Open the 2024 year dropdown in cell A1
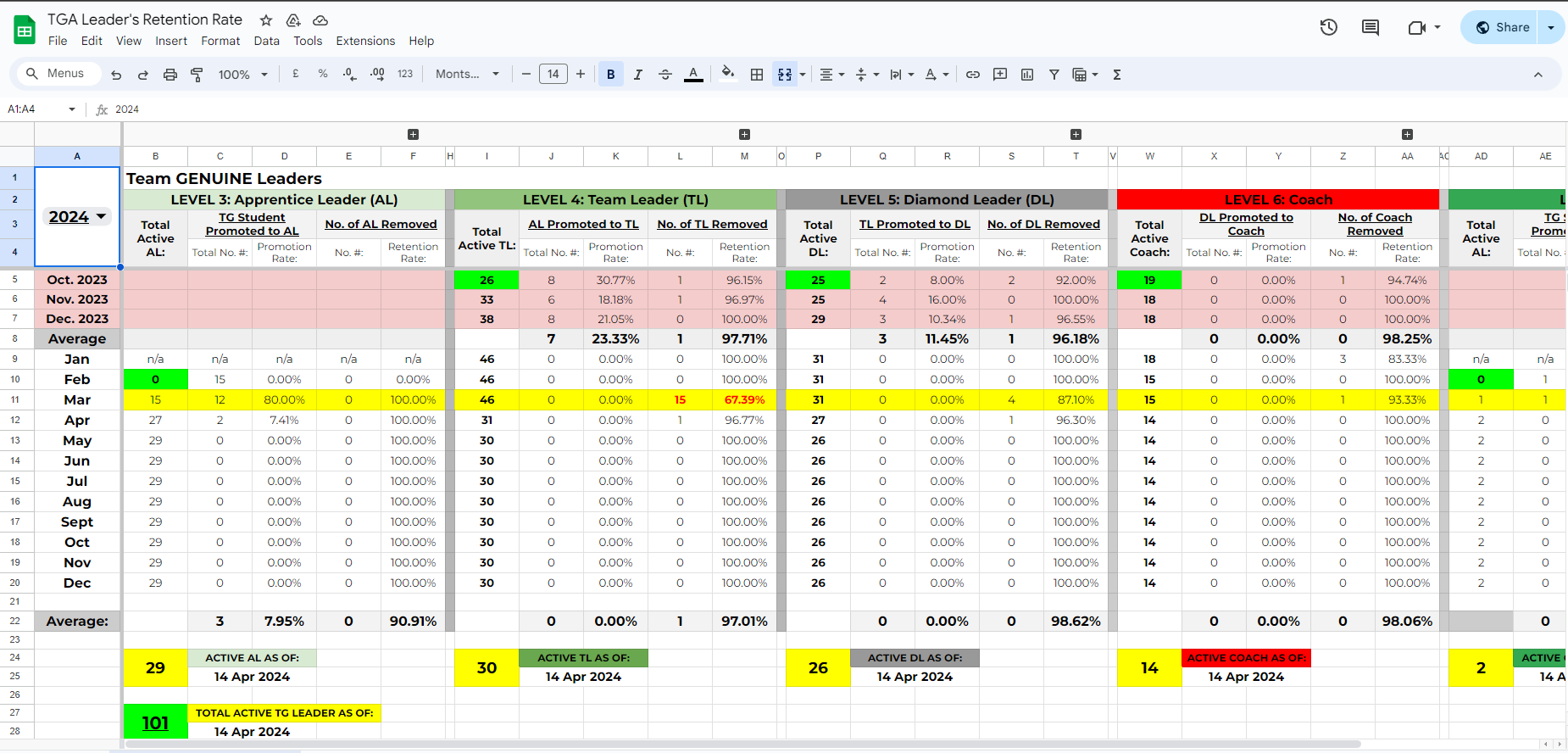This screenshot has width=1568, height=753. tap(102, 216)
